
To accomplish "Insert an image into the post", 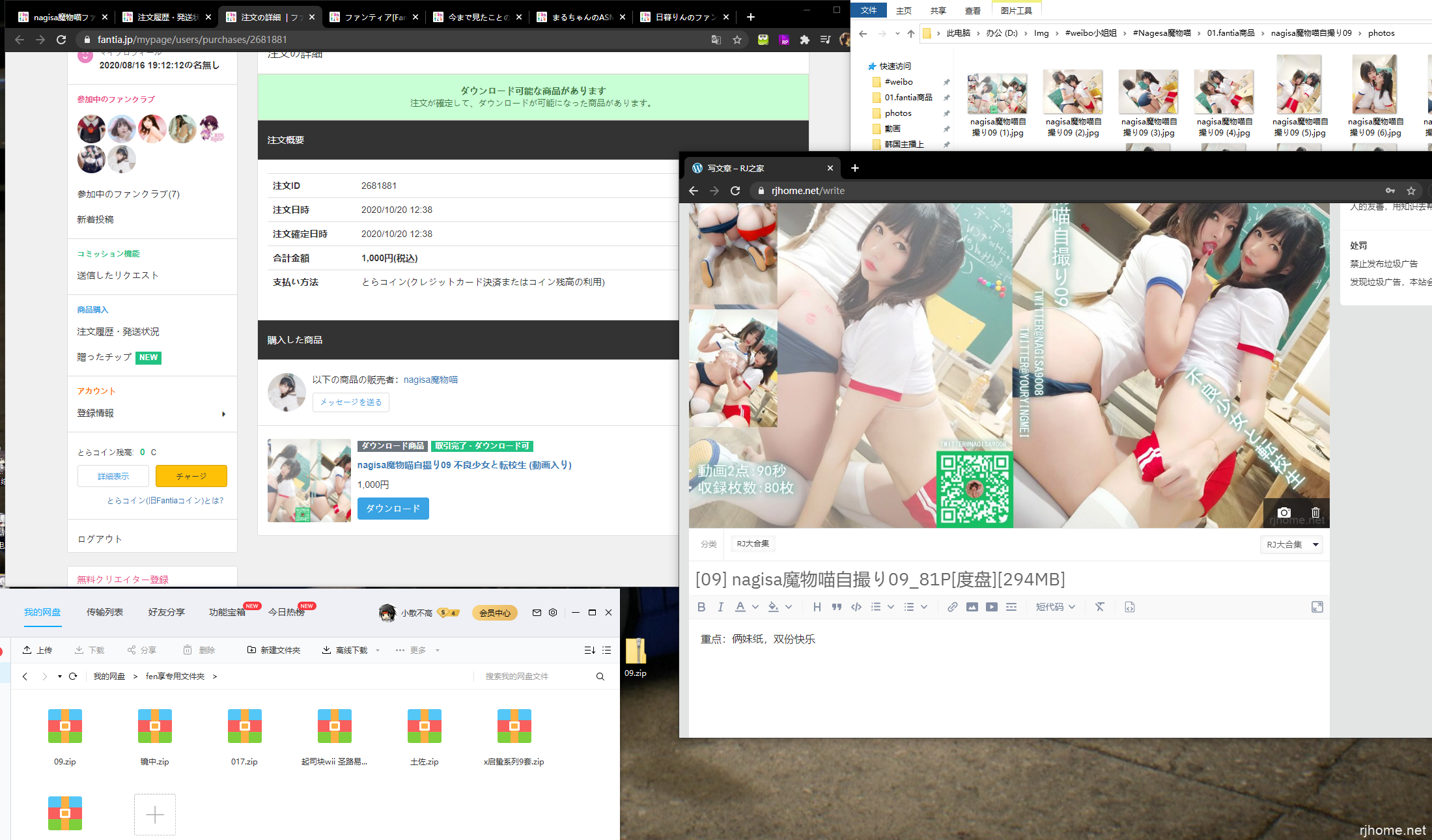I will coord(972,606).
